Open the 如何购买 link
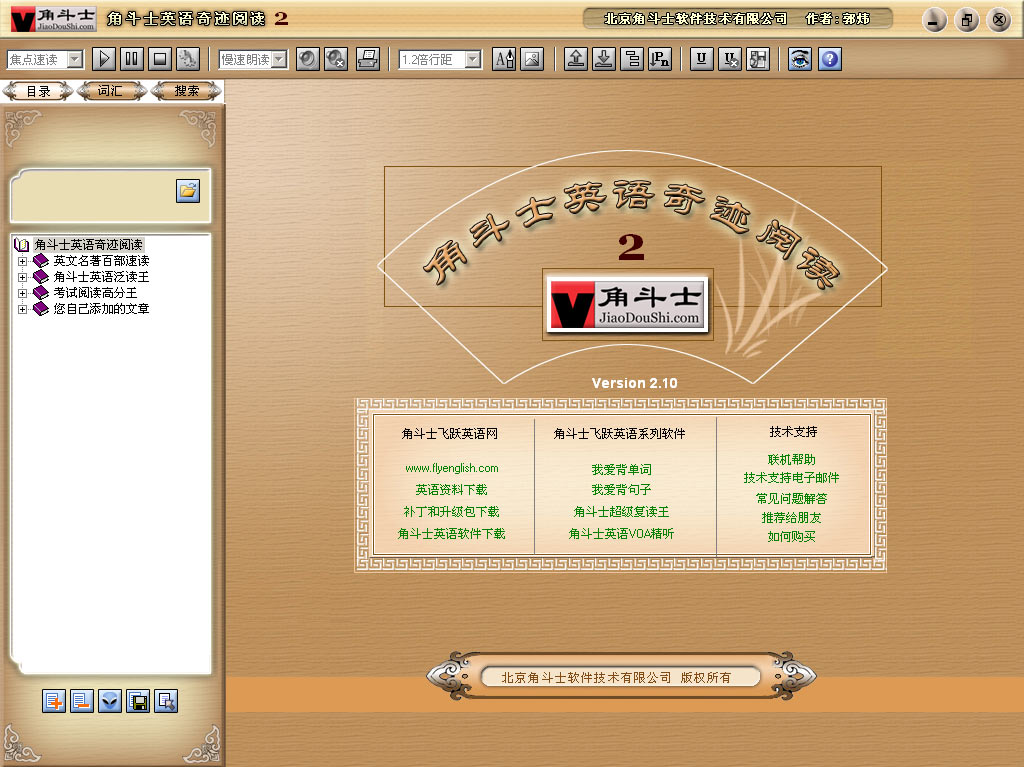 coord(792,536)
